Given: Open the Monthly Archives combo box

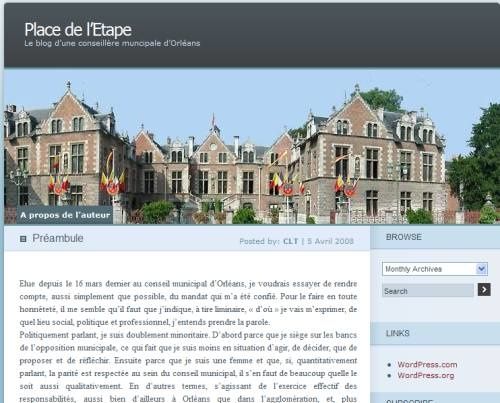Looking at the screenshot, I should pos(435,269).
